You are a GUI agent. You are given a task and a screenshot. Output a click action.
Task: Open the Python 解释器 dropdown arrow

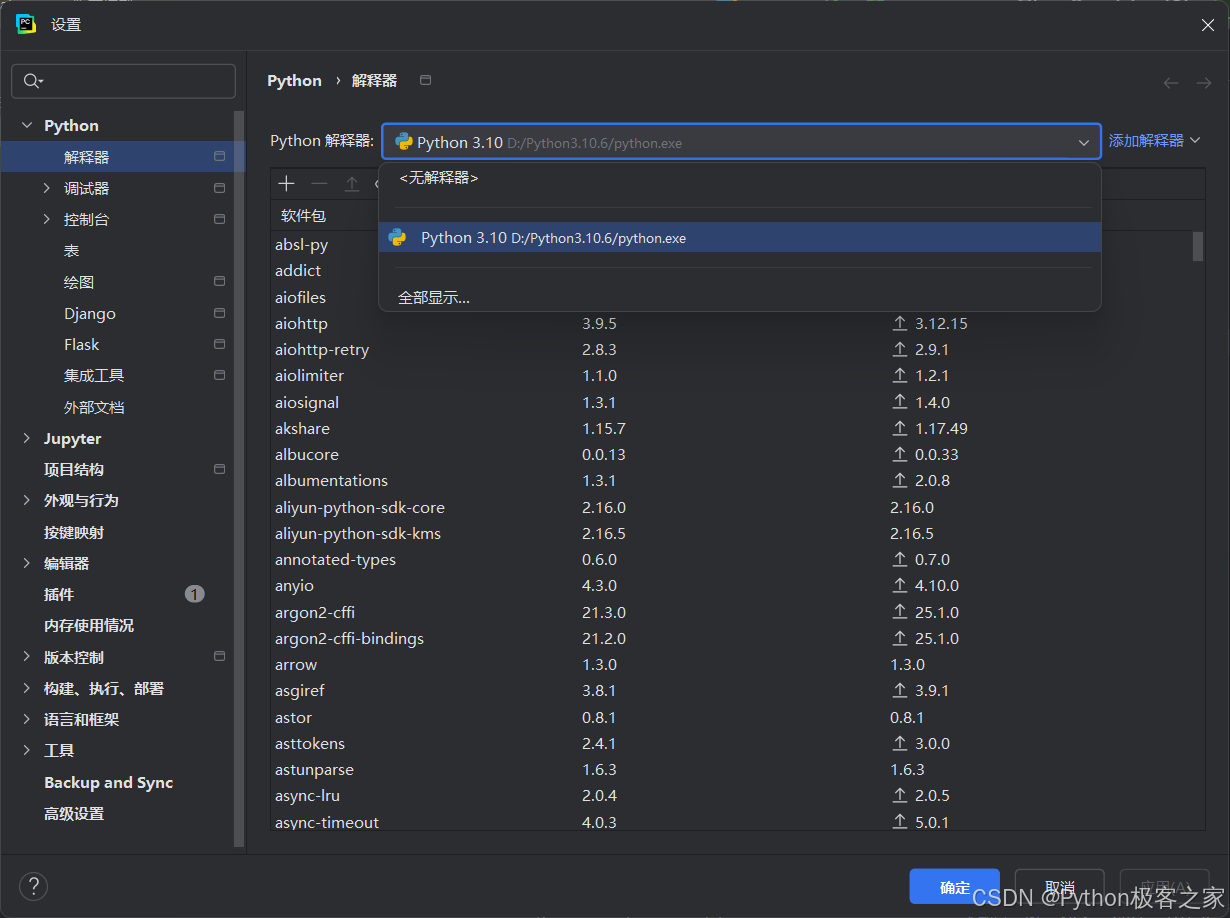pos(1084,143)
